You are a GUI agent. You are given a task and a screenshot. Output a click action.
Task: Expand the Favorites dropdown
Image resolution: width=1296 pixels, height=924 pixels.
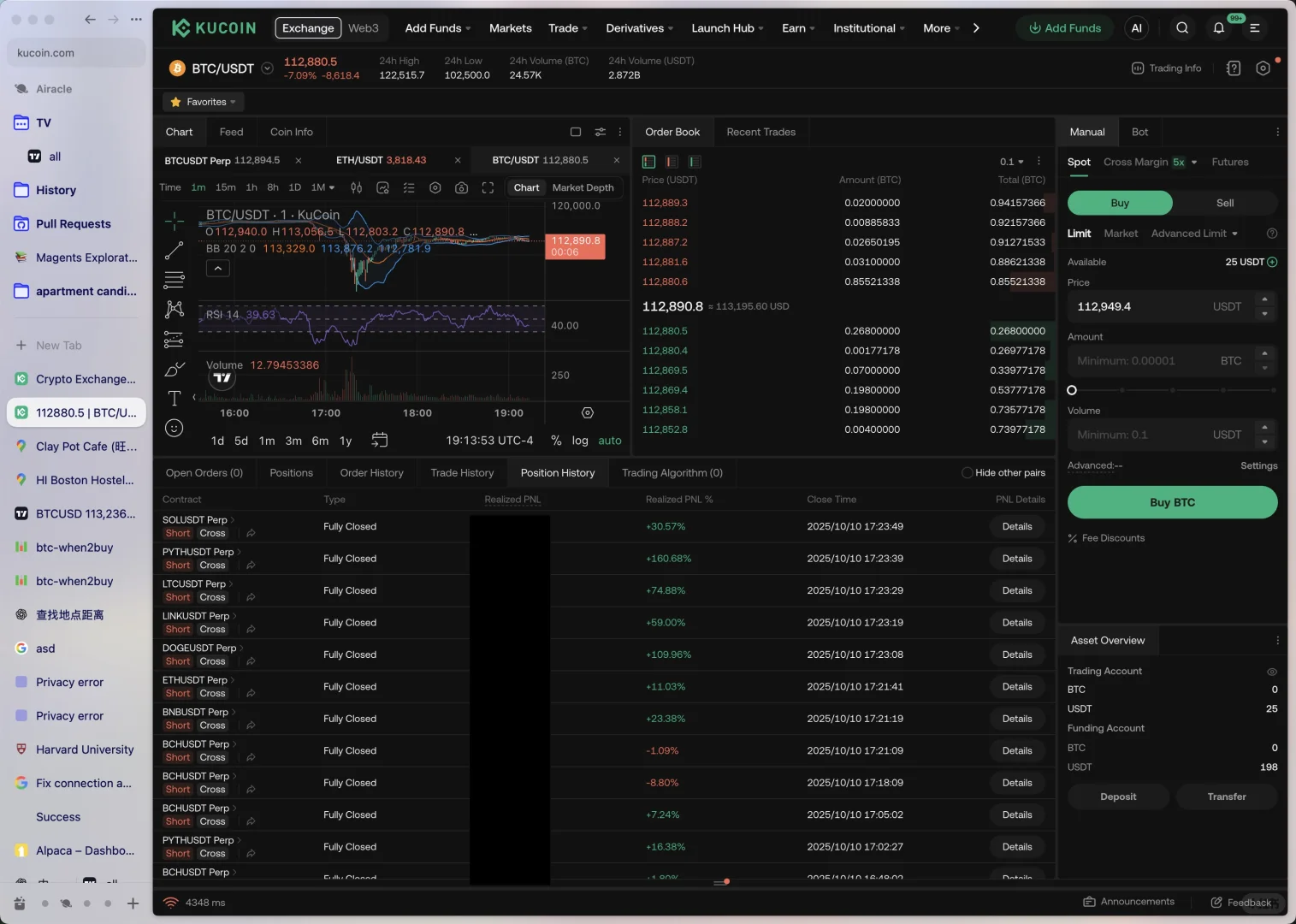pos(204,102)
